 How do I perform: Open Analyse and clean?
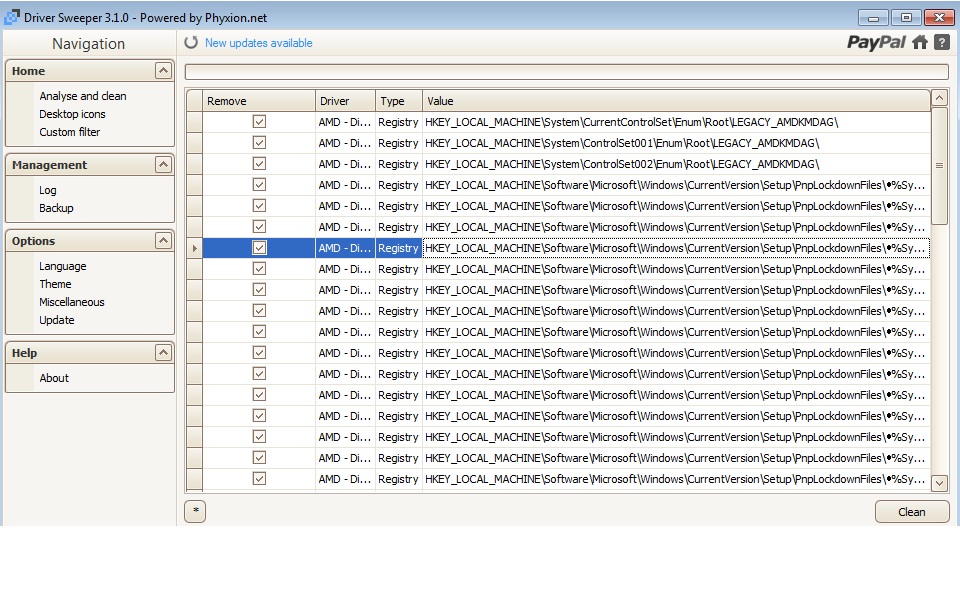click(x=83, y=96)
